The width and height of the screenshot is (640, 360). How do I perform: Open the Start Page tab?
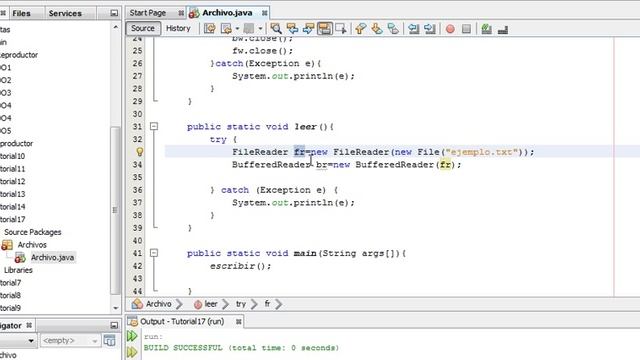point(148,13)
